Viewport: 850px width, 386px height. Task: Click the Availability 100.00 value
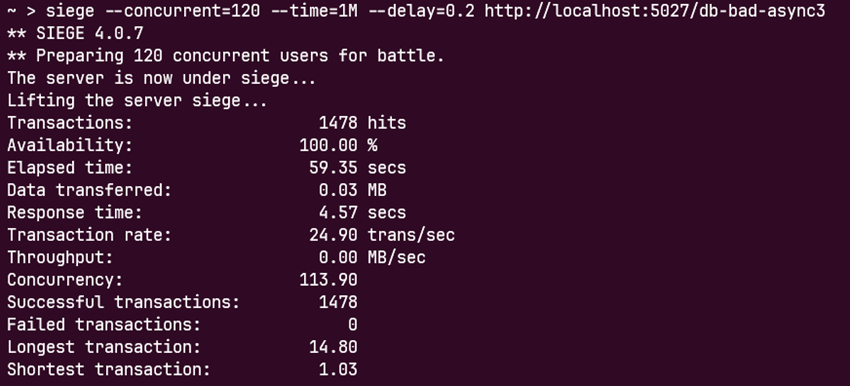pos(328,145)
